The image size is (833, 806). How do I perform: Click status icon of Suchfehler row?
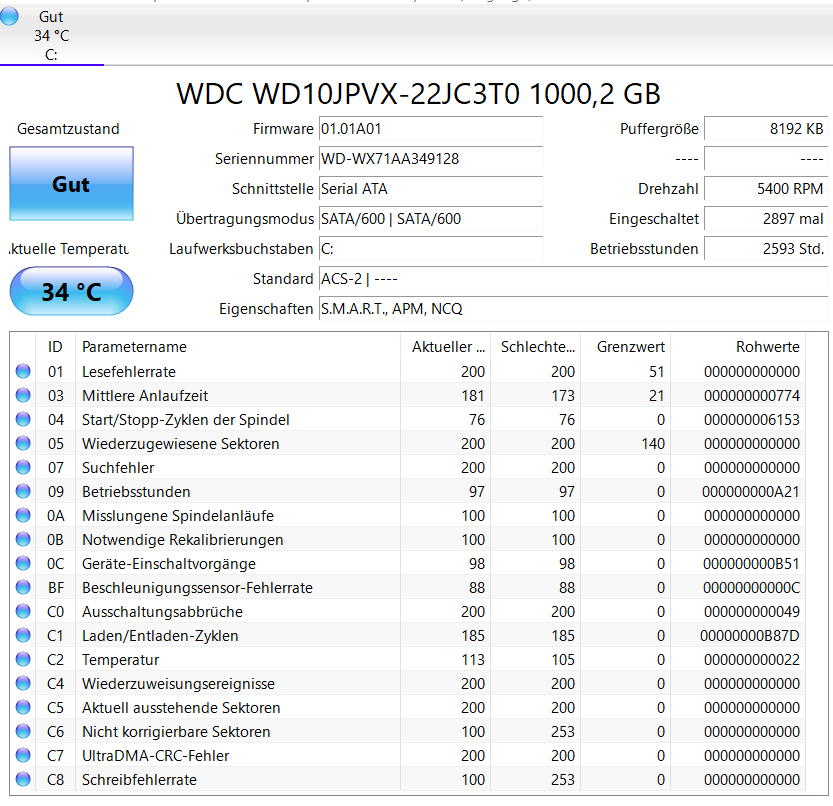tap(23, 467)
